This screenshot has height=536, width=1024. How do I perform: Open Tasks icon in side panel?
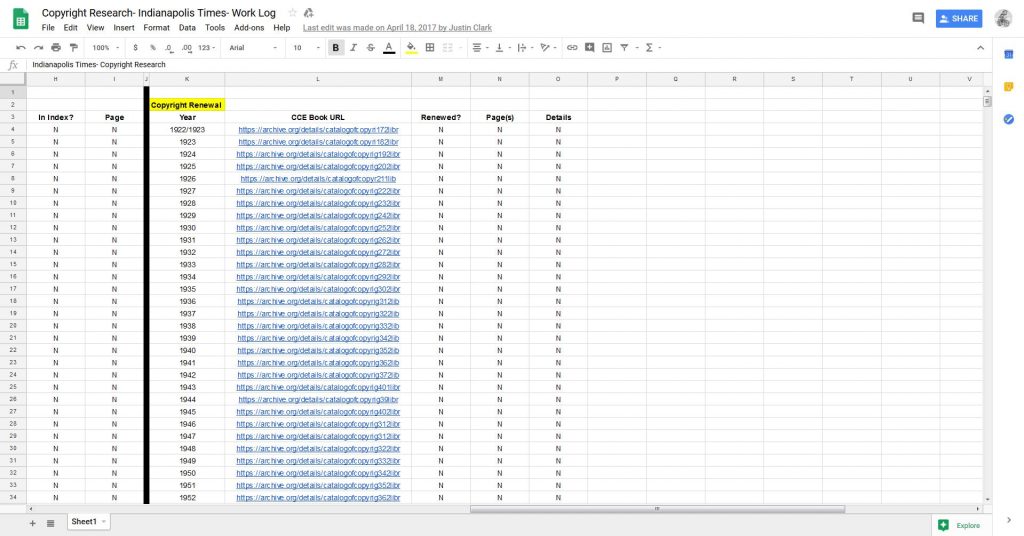(x=1008, y=119)
